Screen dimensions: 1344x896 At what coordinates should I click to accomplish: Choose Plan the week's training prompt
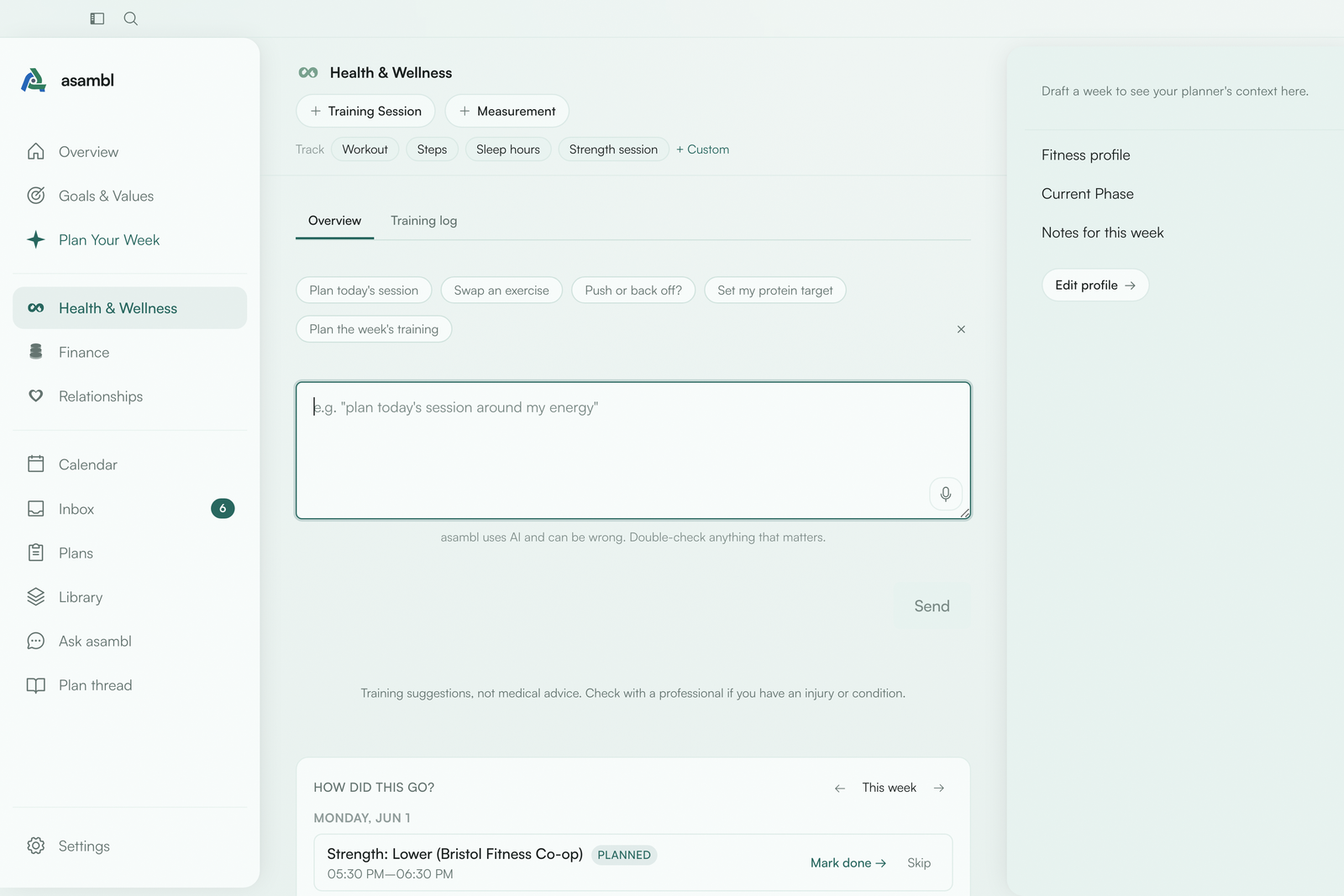tap(374, 329)
